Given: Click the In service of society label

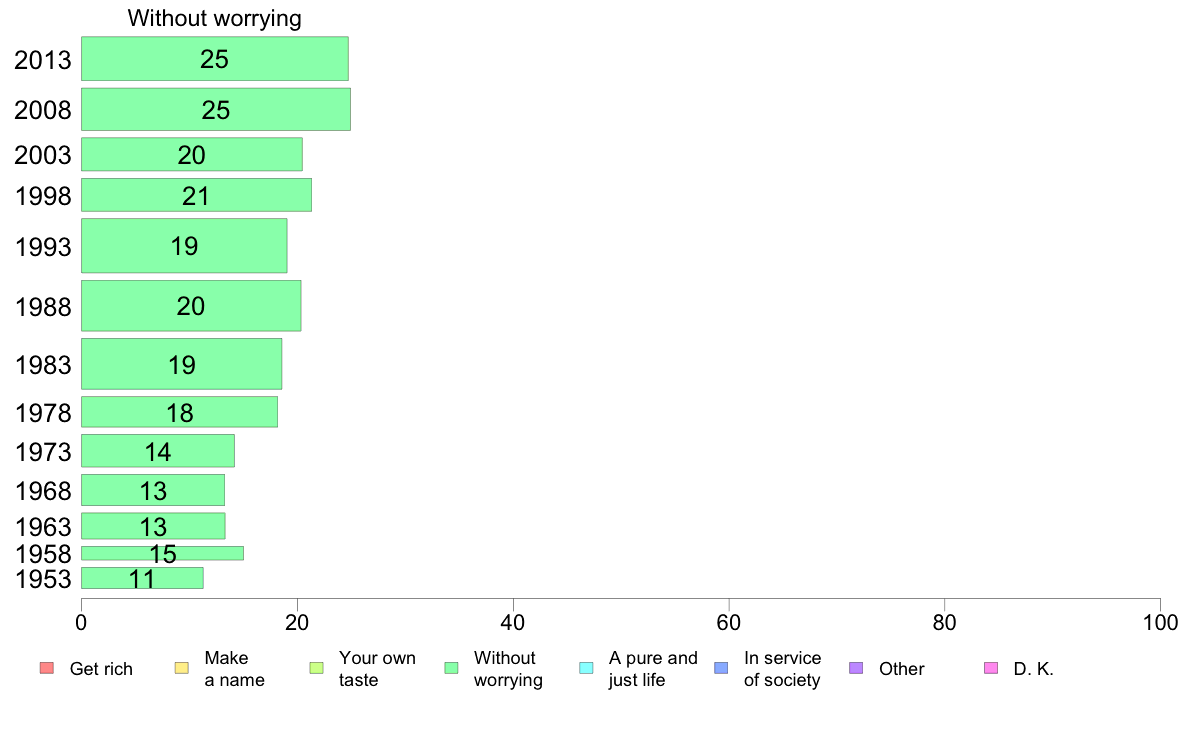Looking at the screenshot, I should click(782, 669).
